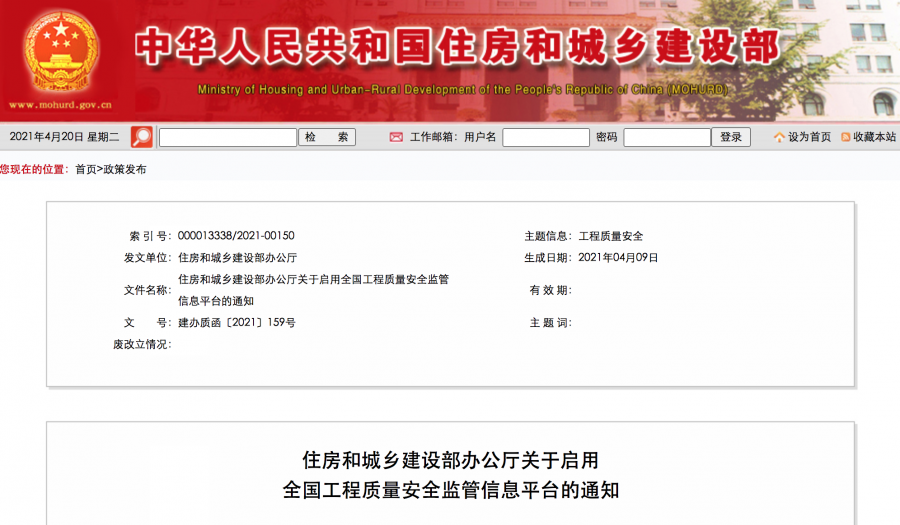Click the www.mohurd.gov.cn address text
The height and width of the screenshot is (525, 900).
[x=60, y=105]
